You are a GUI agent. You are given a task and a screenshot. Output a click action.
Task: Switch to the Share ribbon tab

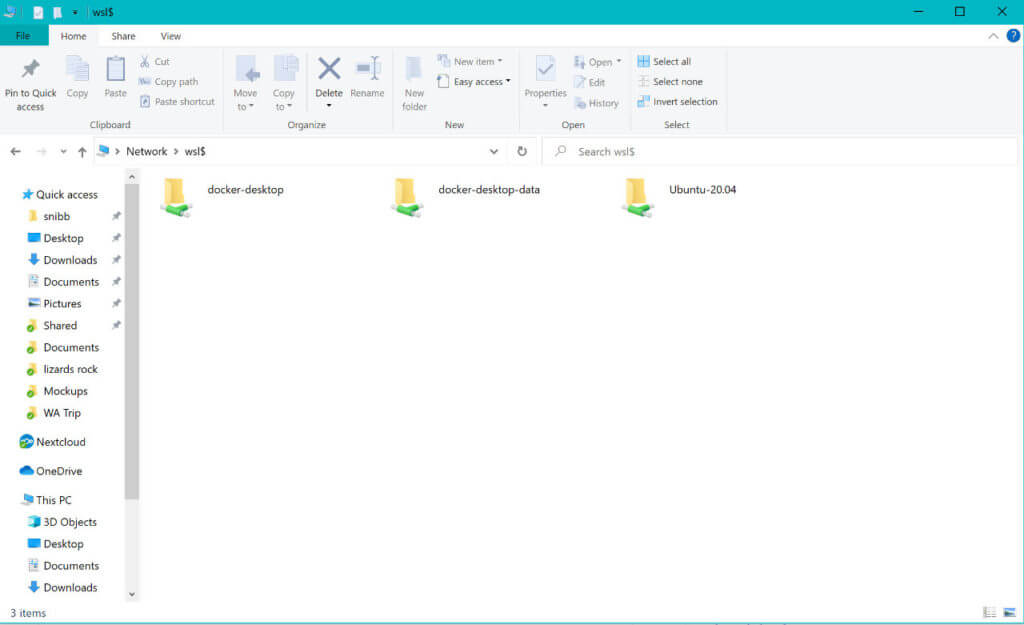[x=123, y=35]
